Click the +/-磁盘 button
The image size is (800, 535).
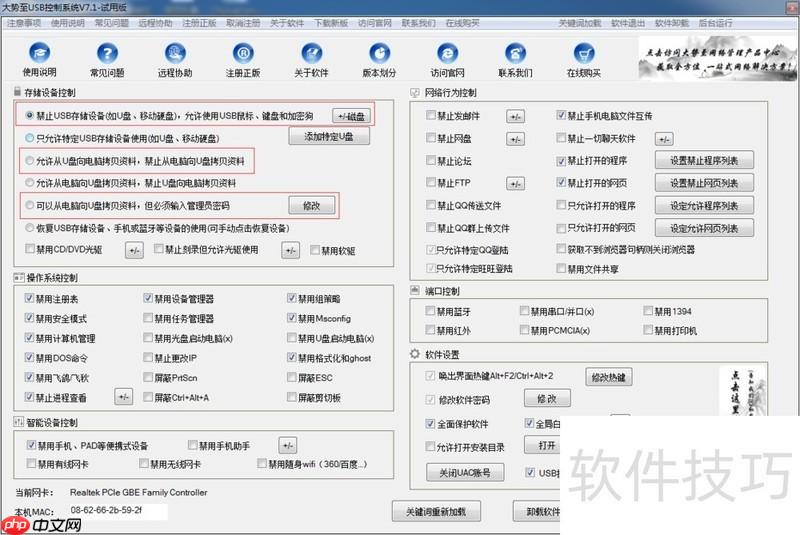pyautogui.click(x=352, y=116)
